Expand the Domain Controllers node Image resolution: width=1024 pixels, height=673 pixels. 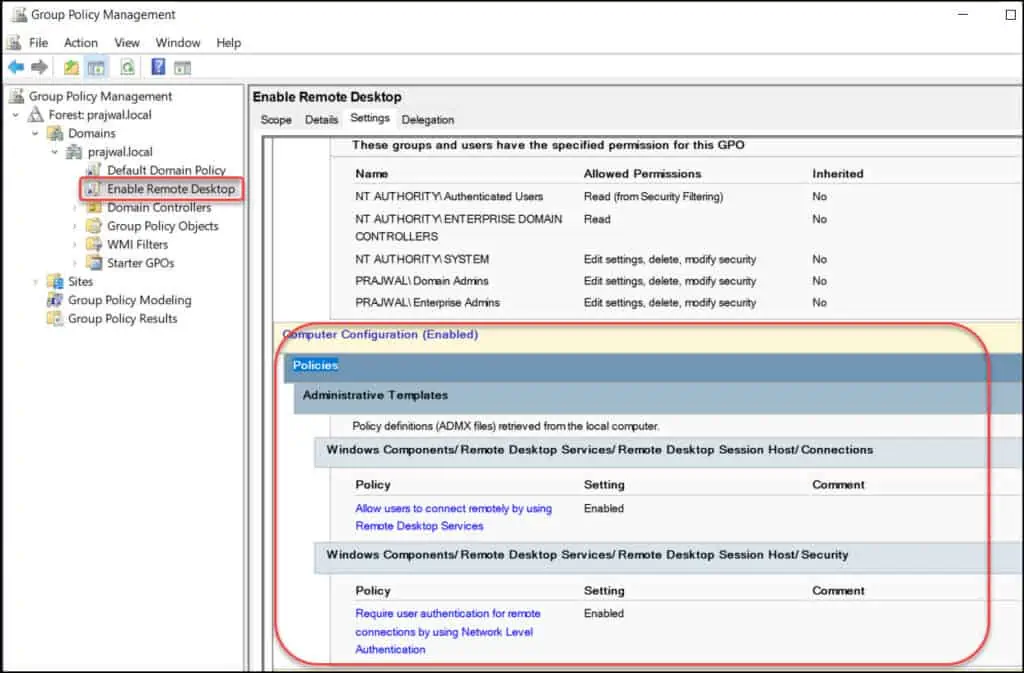tap(74, 208)
